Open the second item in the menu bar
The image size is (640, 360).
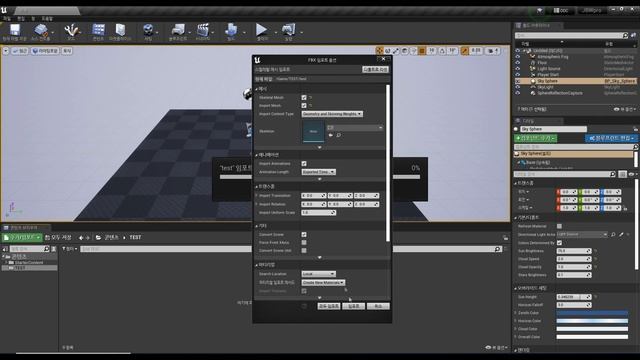(x=21, y=19)
